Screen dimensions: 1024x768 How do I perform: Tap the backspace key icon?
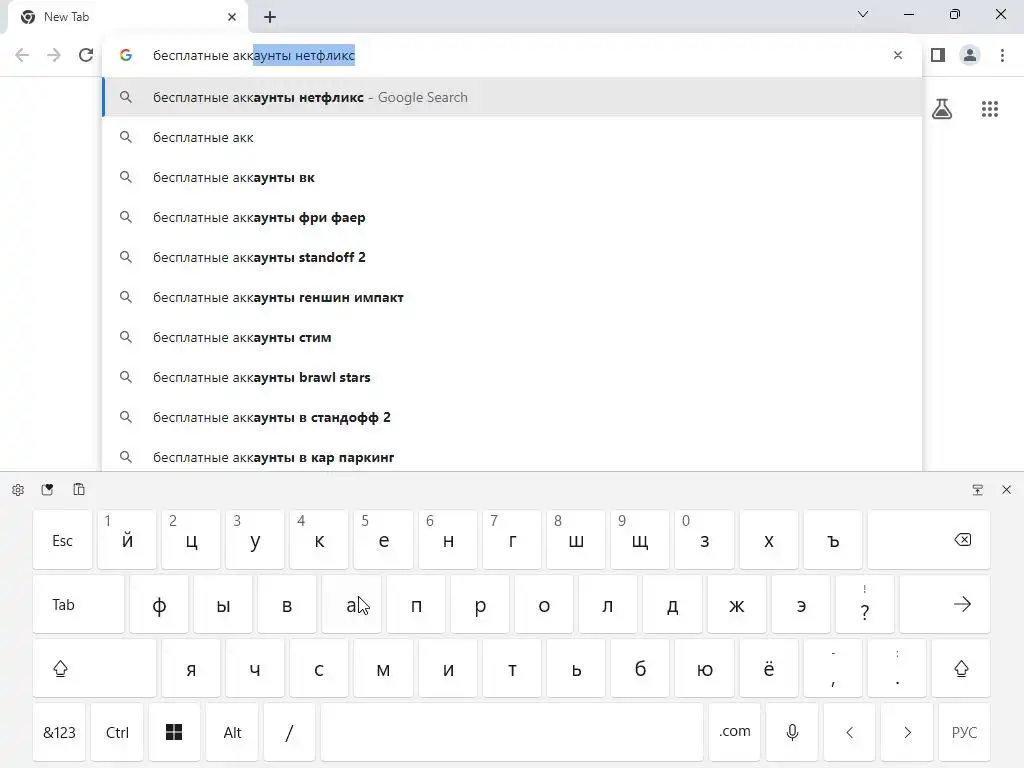point(929,540)
